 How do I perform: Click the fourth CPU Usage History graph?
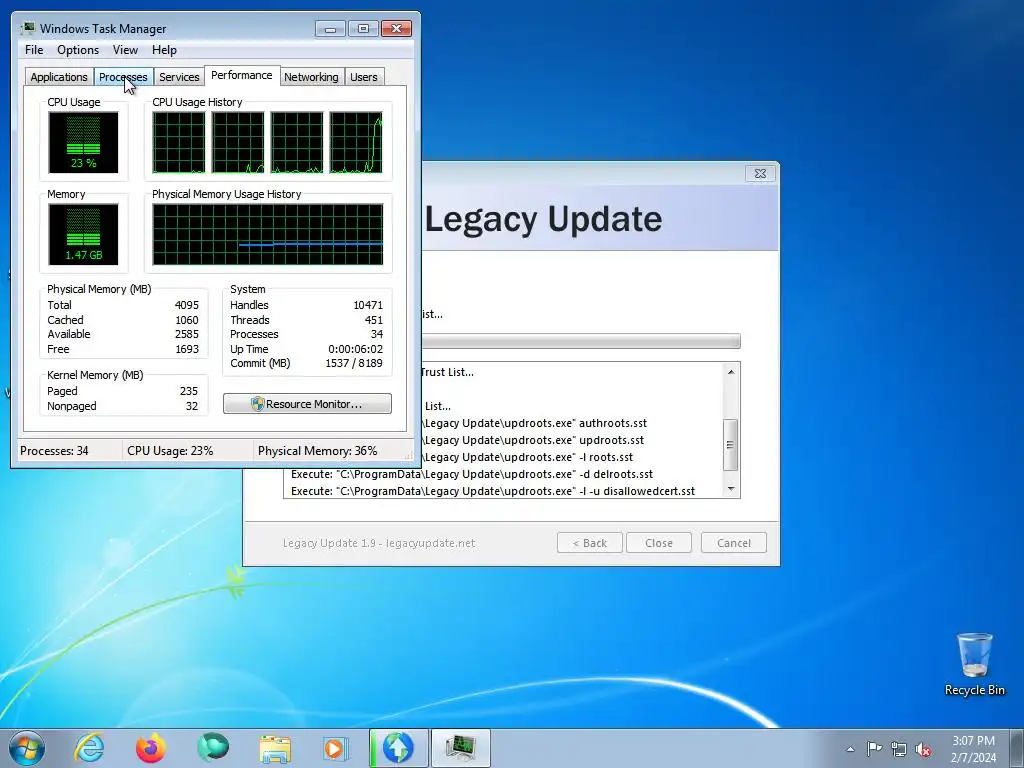(x=356, y=142)
